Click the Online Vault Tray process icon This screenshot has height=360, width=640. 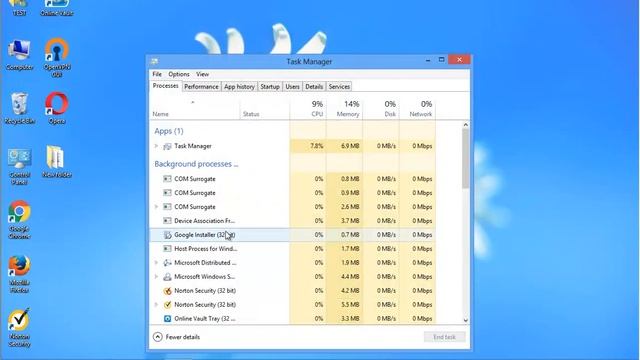tap(167, 319)
